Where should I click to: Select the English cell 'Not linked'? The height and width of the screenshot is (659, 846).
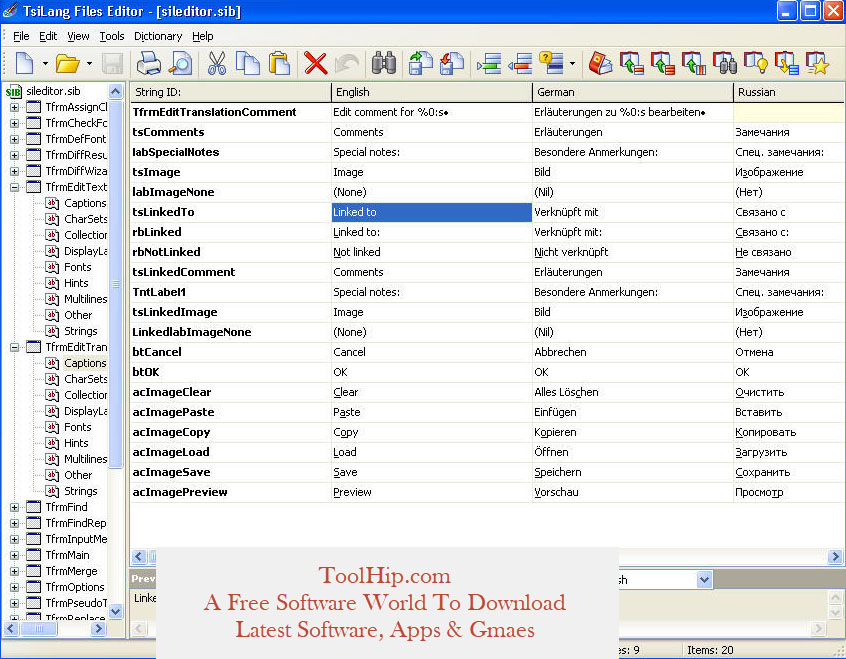432,253
